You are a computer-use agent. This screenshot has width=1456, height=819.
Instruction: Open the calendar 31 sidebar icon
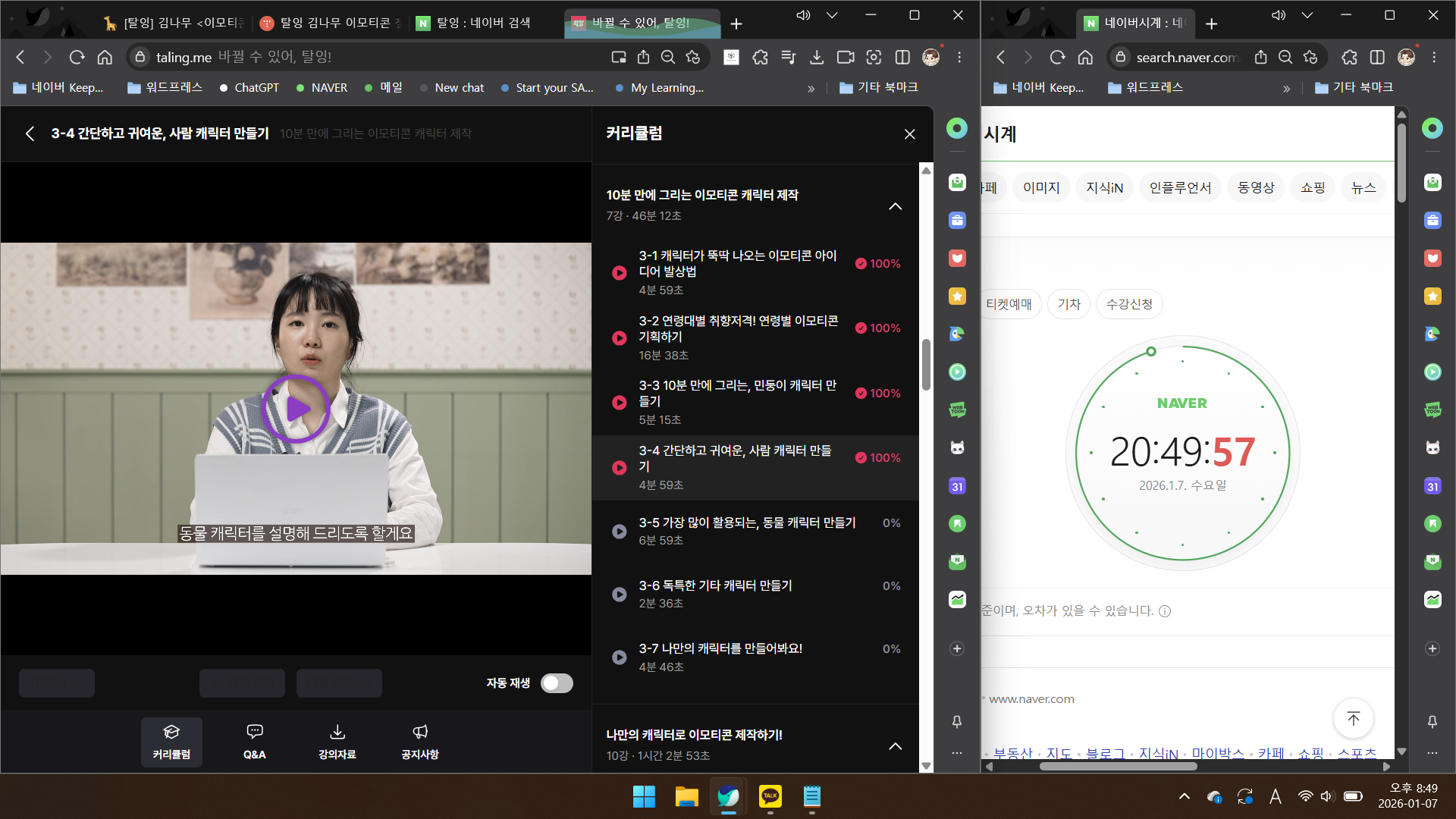click(957, 487)
